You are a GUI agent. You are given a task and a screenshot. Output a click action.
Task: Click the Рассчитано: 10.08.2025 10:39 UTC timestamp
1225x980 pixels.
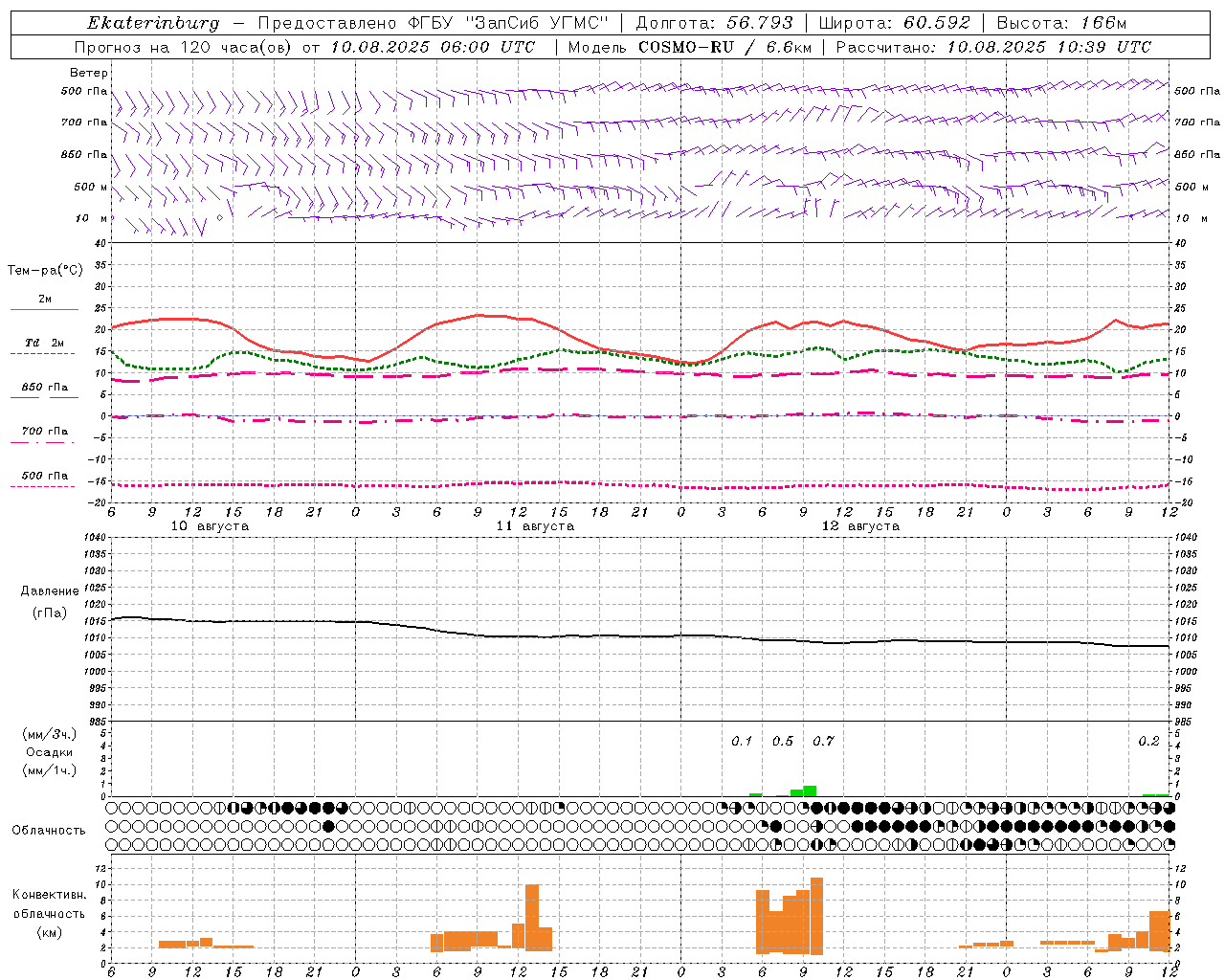993,47
